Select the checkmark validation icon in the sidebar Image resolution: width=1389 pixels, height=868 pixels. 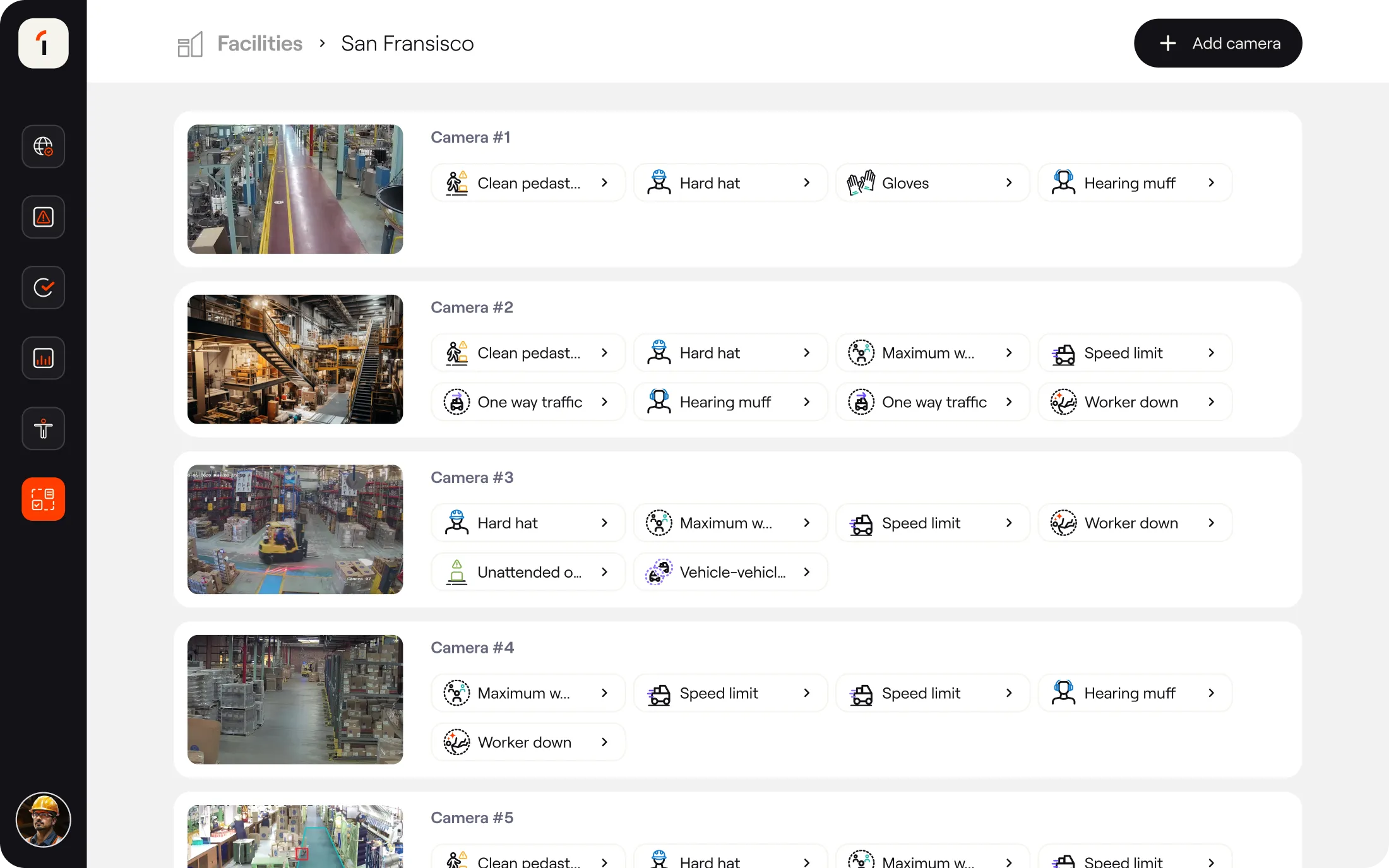tap(43, 288)
